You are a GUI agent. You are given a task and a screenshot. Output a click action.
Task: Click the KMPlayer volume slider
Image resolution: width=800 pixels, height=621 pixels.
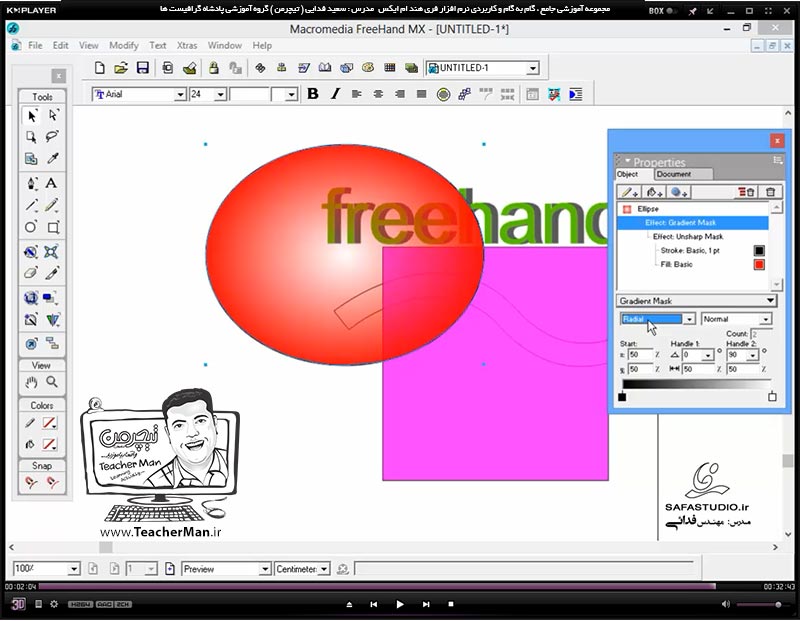point(761,605)
